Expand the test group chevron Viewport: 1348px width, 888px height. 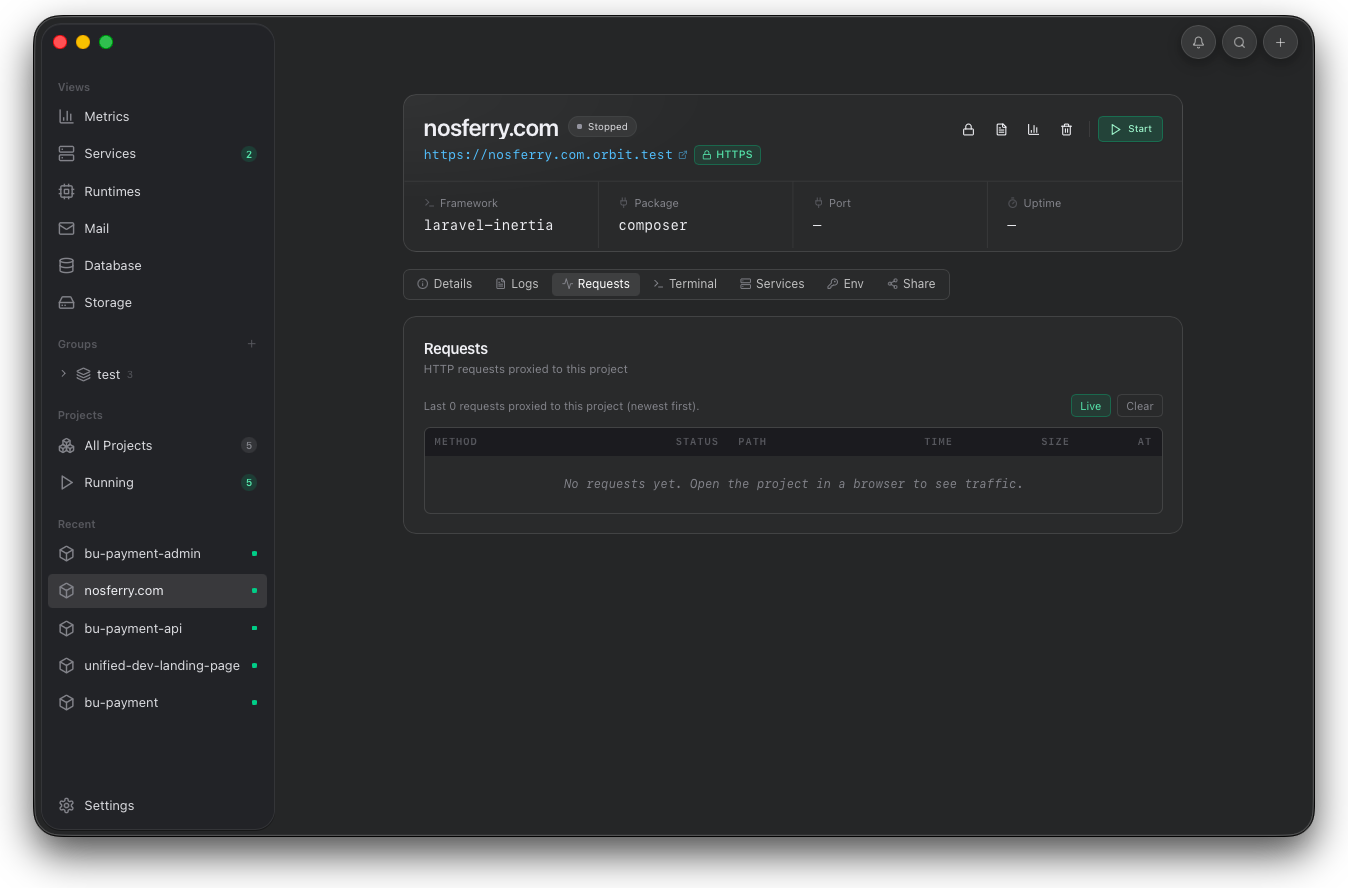64,374
